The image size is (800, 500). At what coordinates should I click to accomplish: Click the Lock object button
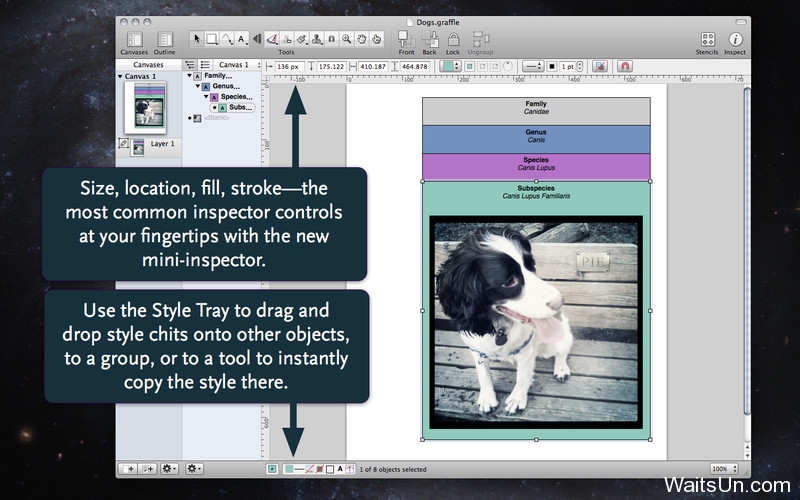(x=453, y=38)
